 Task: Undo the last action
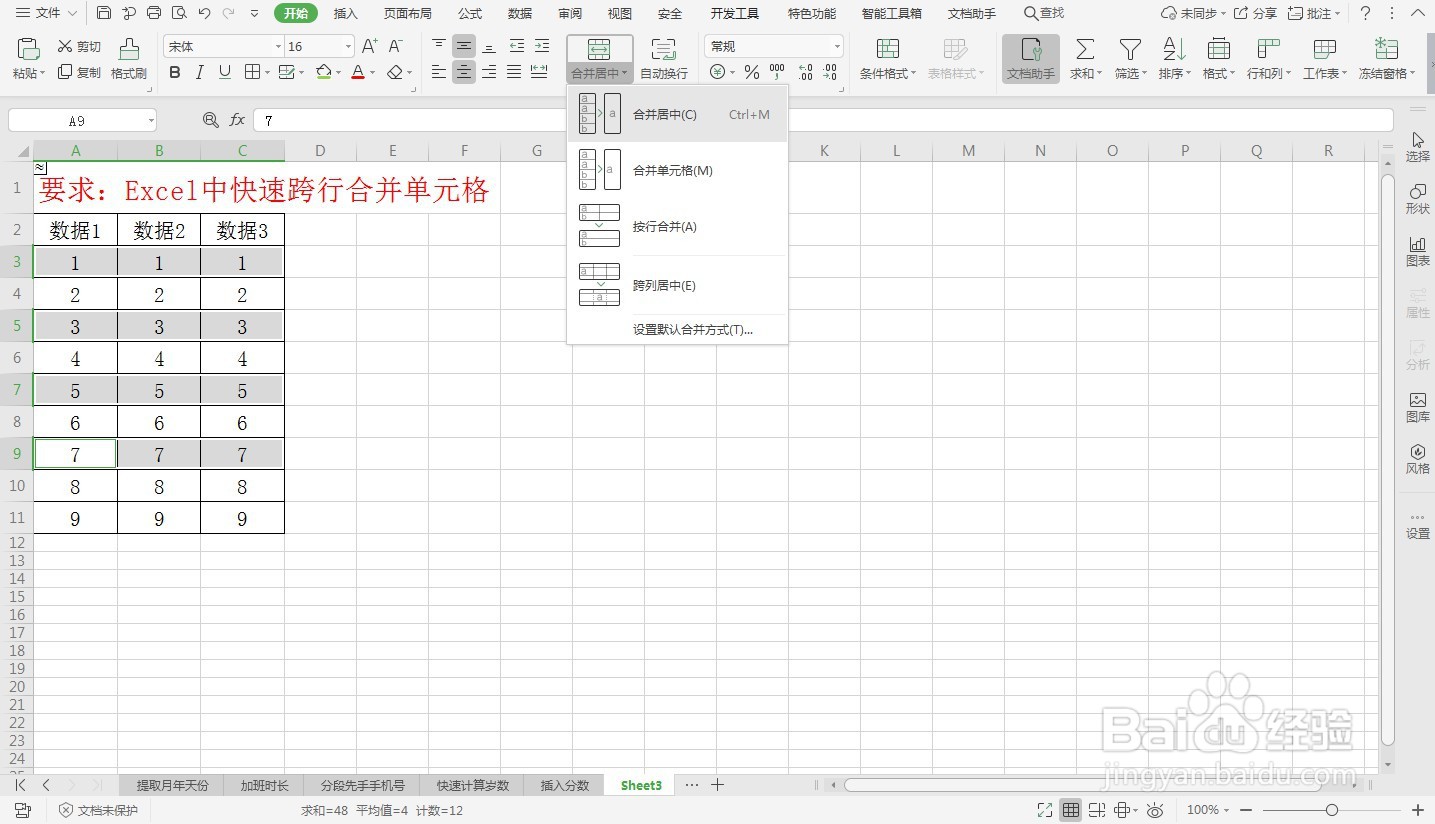coord(204,14)
